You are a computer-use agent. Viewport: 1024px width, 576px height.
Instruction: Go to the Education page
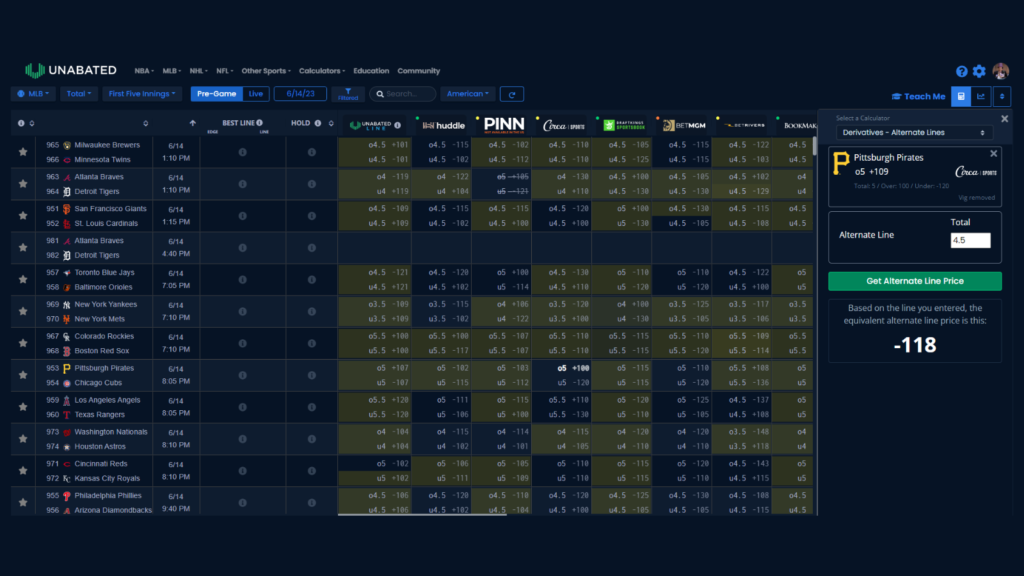pos(371,71)
